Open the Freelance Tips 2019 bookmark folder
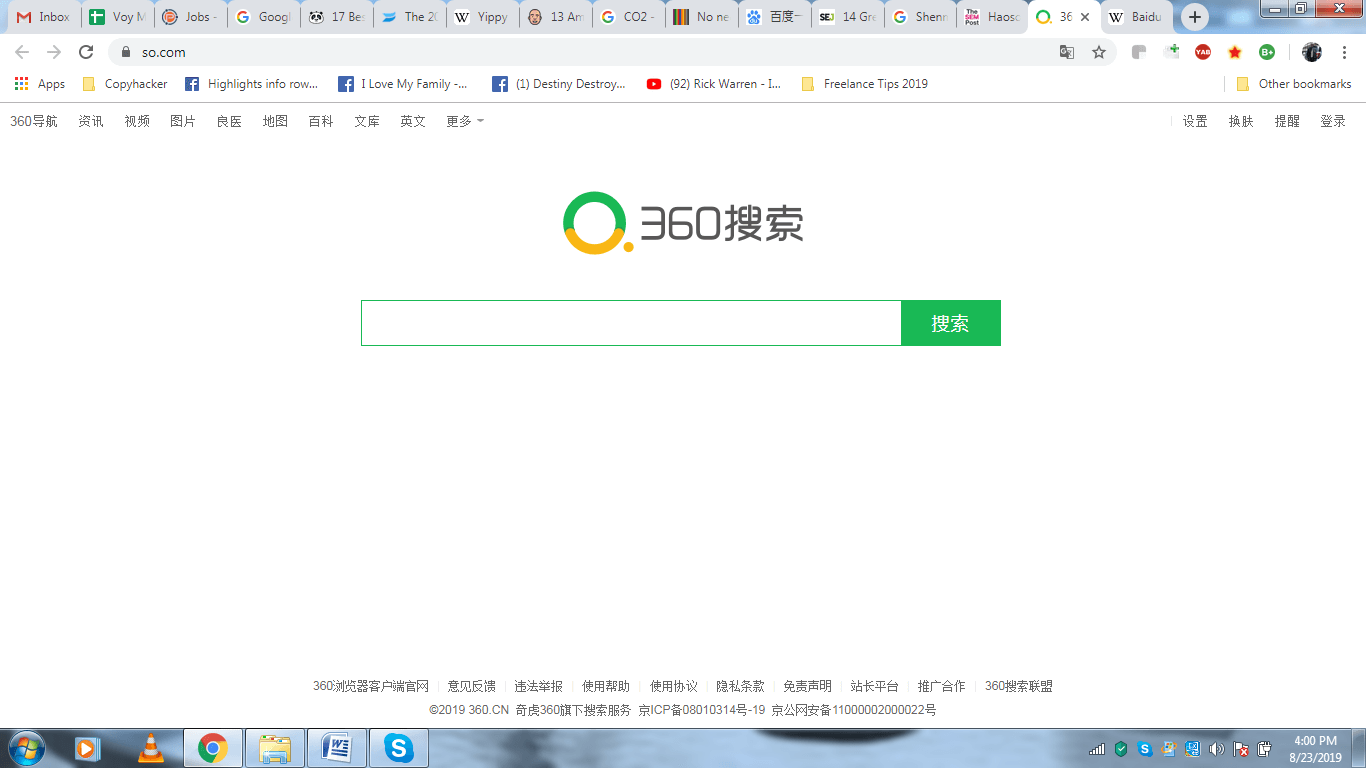 [x=865, y=84]
